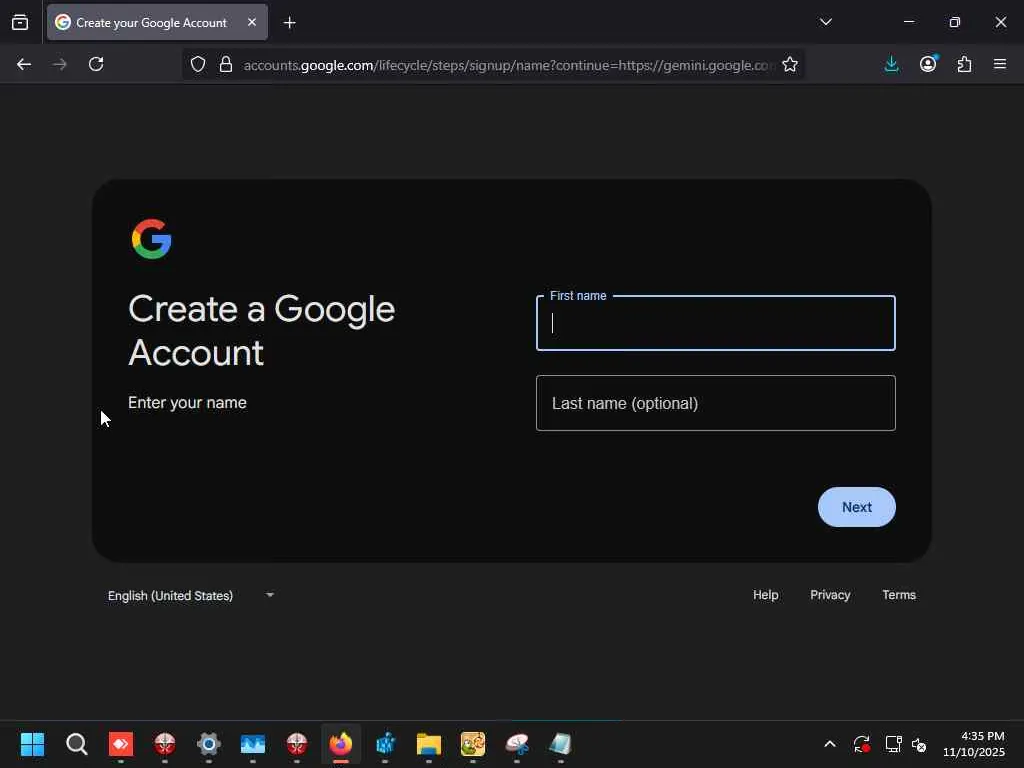
Task: Open a new tab with plus button
Action: coord(289,23)
